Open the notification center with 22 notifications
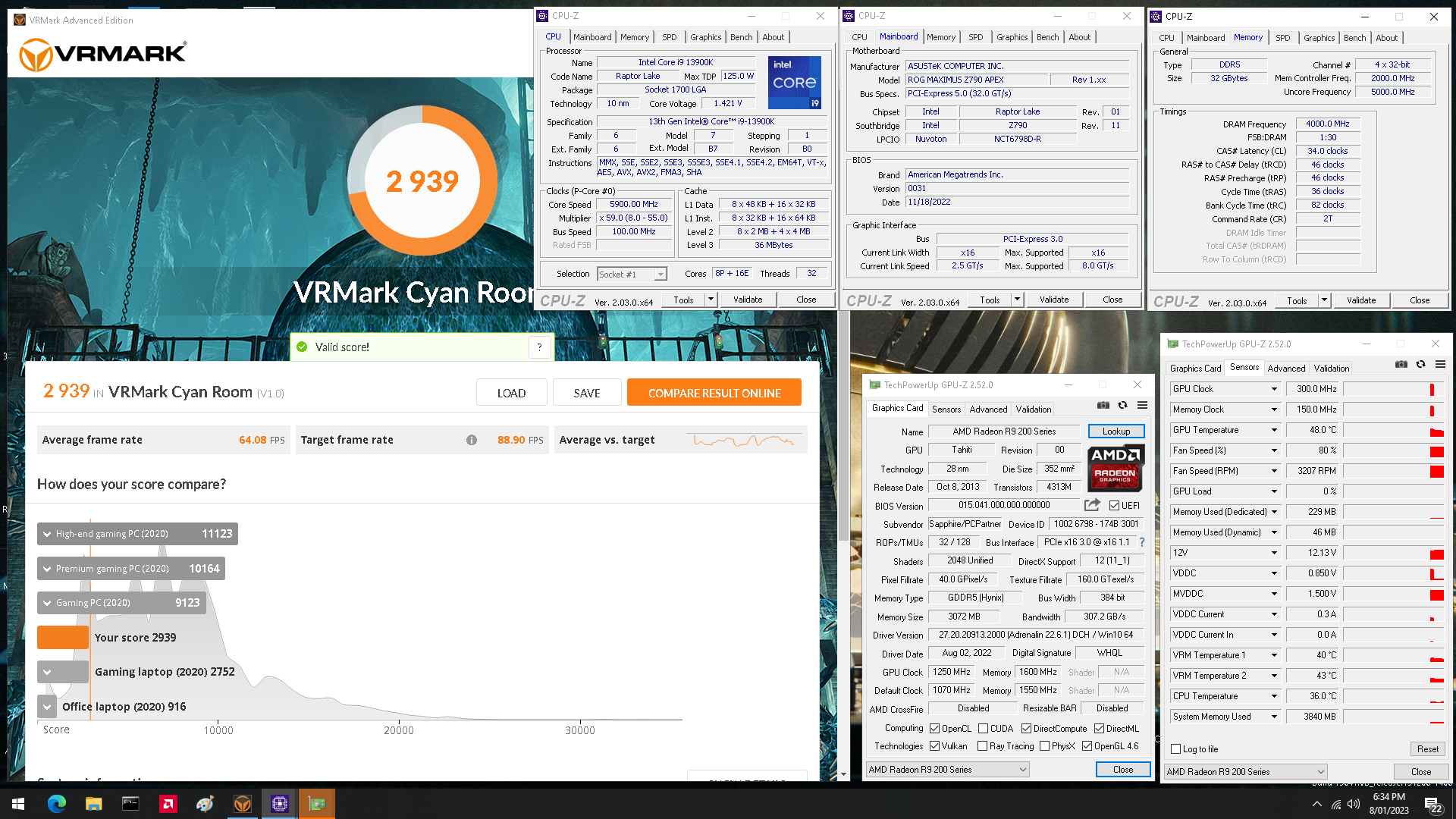 (1433, 805)
